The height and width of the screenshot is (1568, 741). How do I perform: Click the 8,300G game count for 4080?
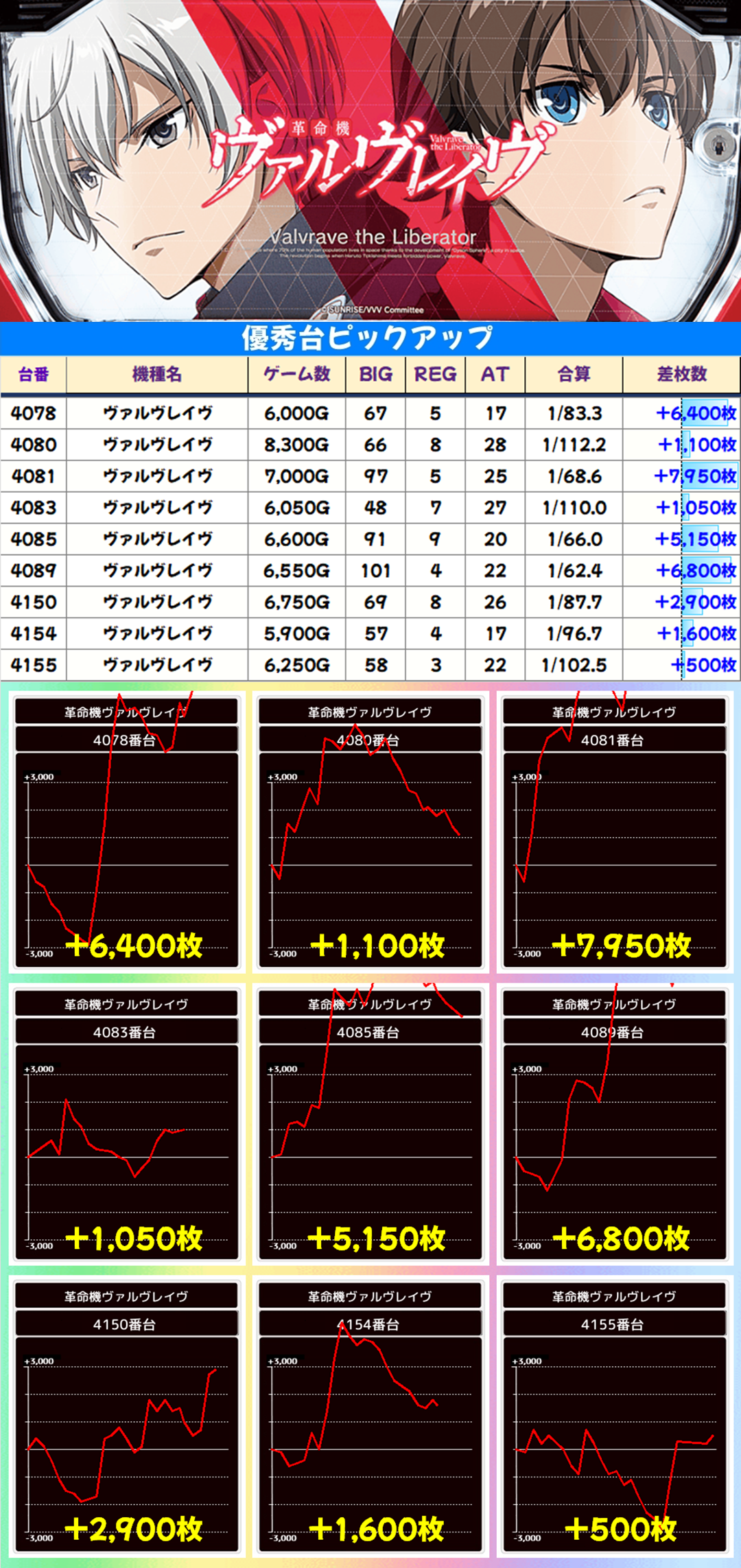pos(296,445)
